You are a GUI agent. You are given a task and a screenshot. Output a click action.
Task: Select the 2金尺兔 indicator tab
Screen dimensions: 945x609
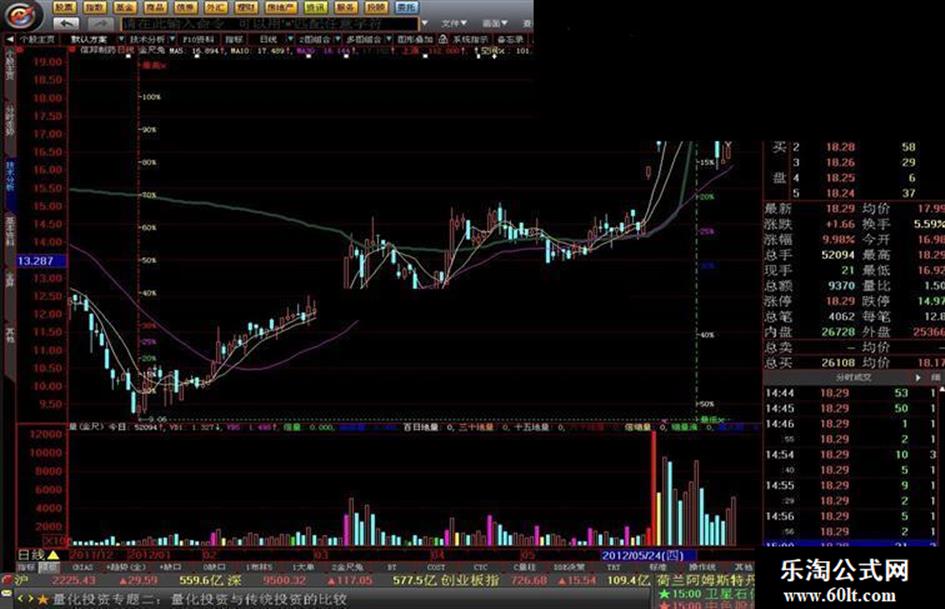point(348,567)
